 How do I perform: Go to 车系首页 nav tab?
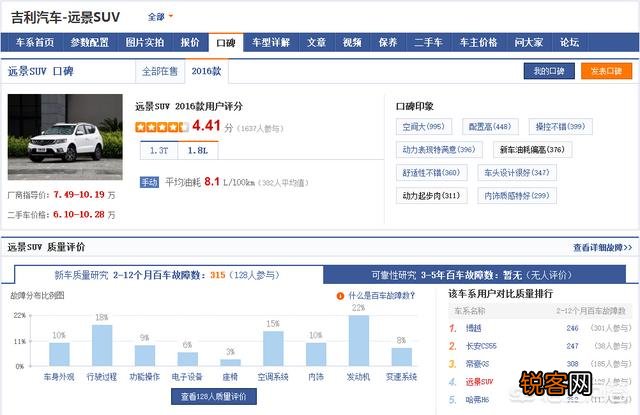coord(35,42)
